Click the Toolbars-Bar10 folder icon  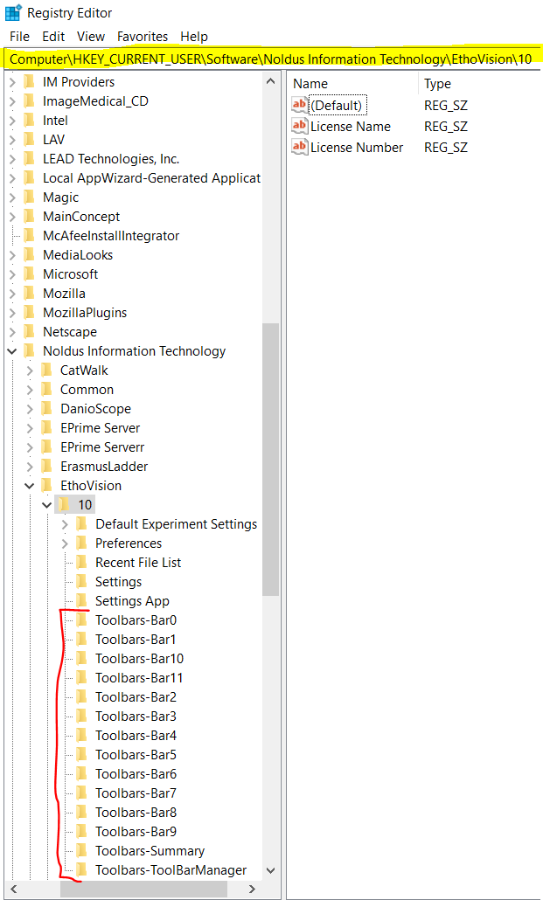[82, 659]
